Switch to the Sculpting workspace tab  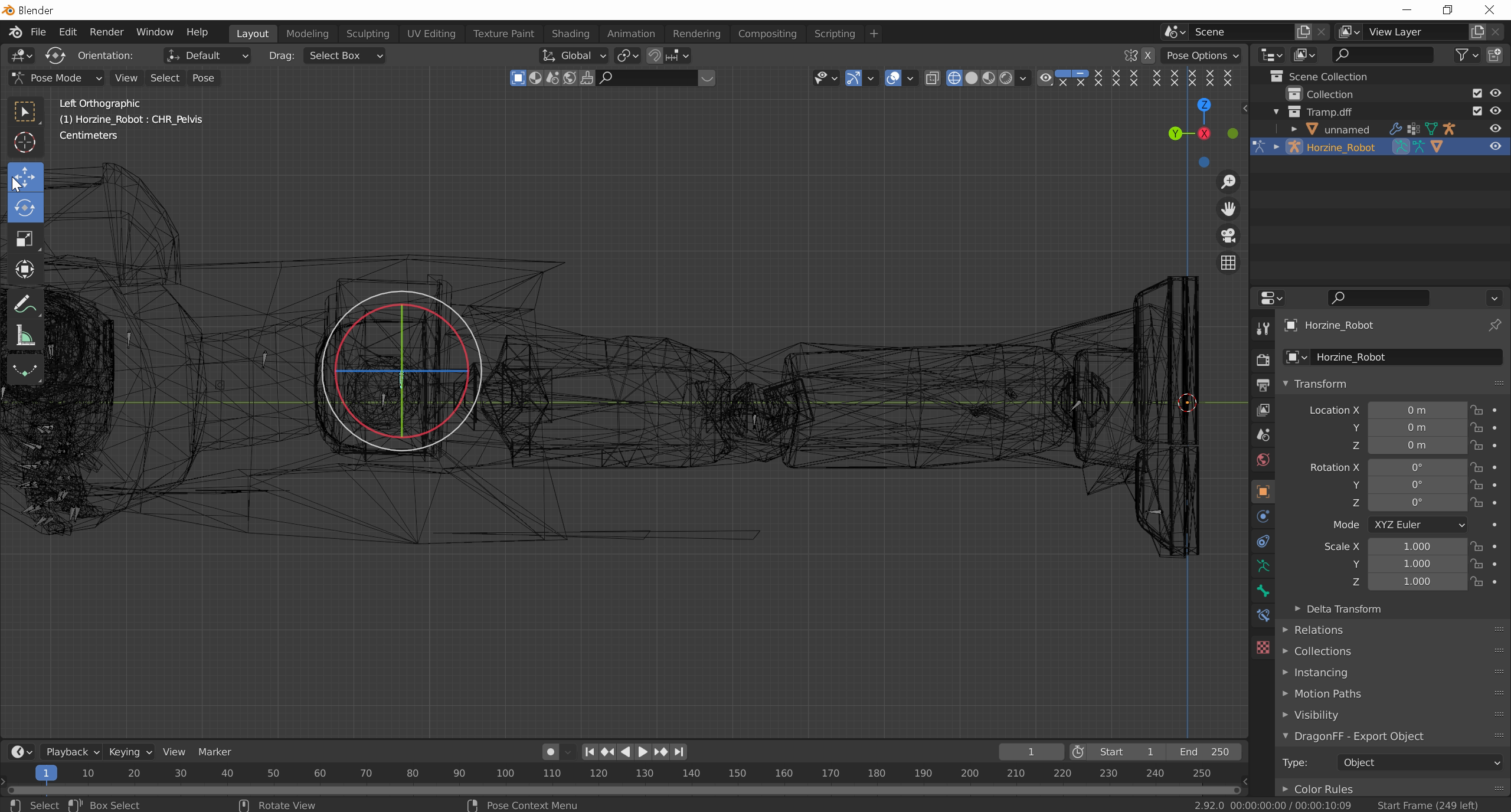coord(367,34)
